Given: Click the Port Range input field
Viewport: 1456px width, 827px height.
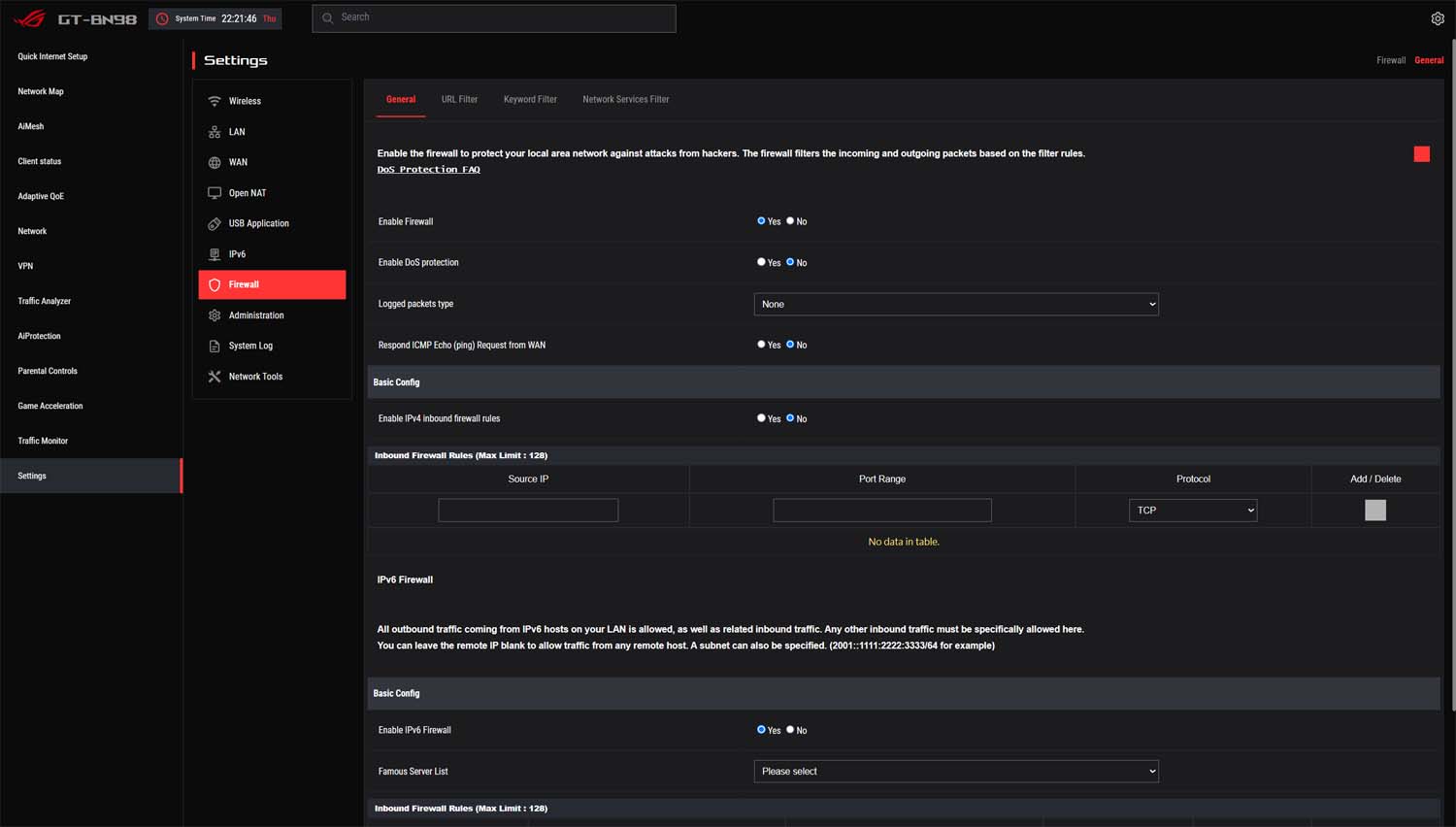Looking at the screenshot, I should 882,510.
